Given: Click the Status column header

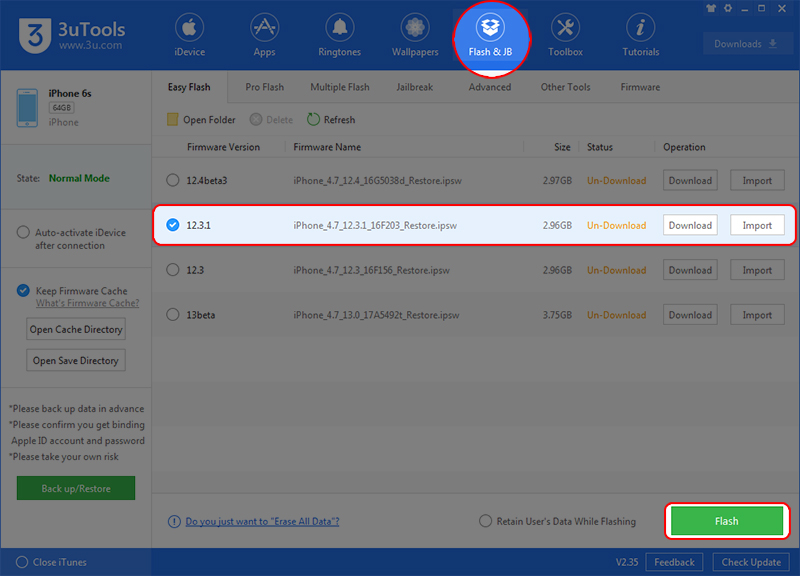Looking at the screenshot, I should point(599,147).
